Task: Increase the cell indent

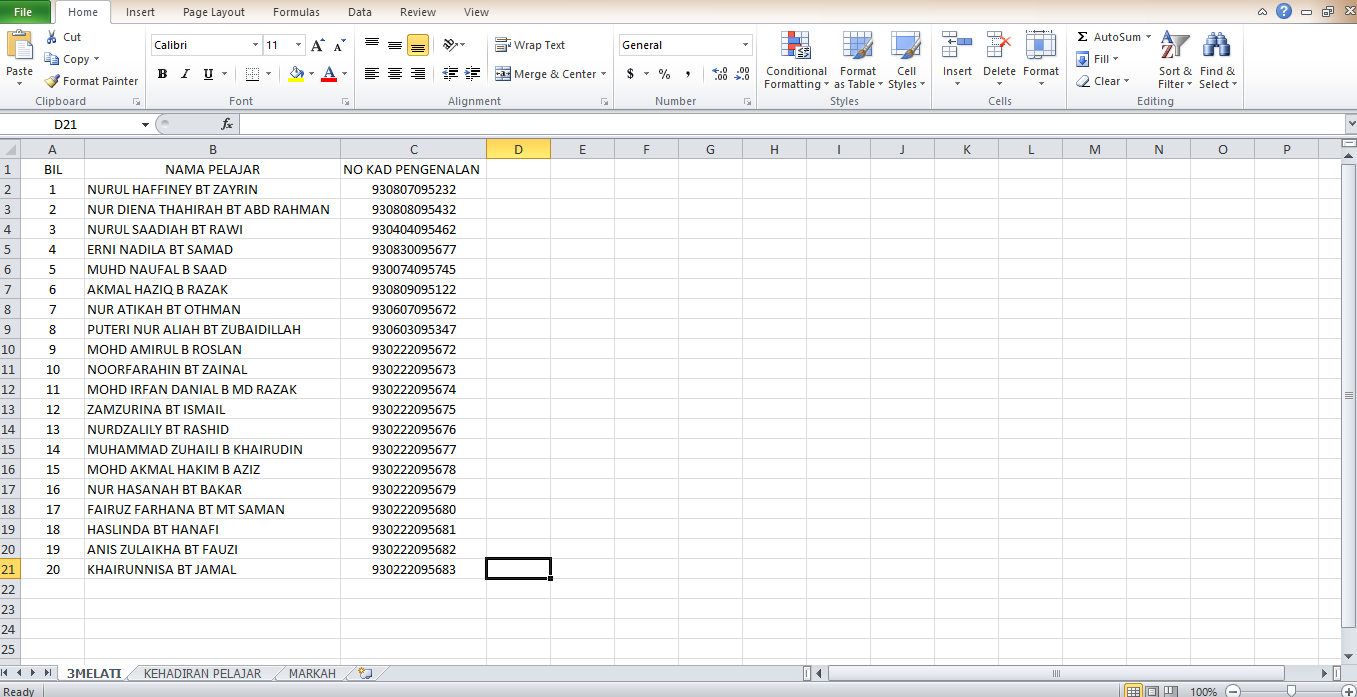Action: (x=473, y=74)
